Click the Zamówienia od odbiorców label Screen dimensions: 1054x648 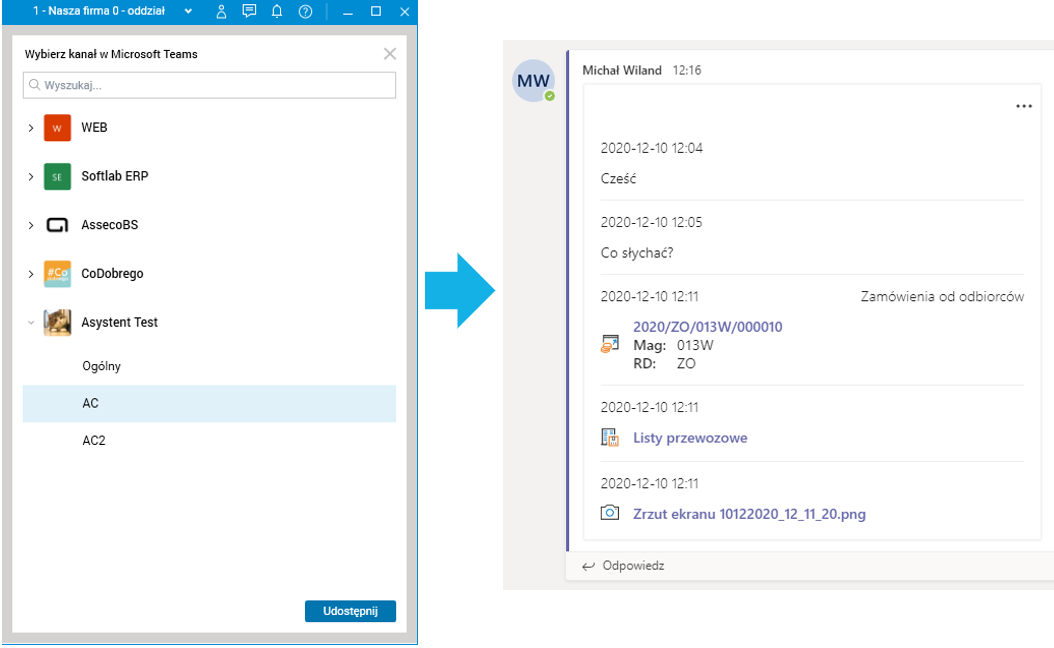tap(942, 296)
